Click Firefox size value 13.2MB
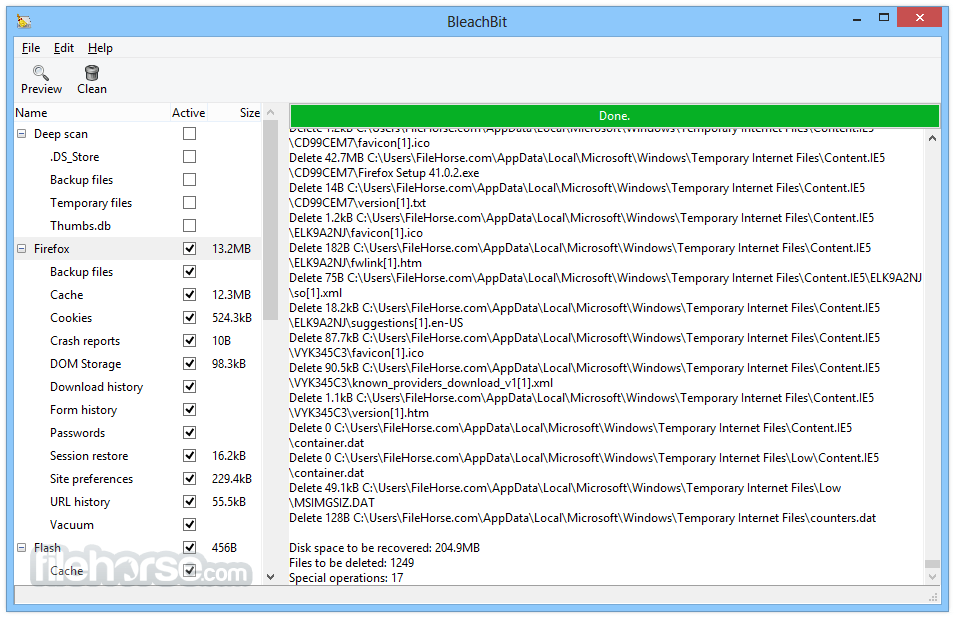Screen dimensions: 955x617 (231, 249)
